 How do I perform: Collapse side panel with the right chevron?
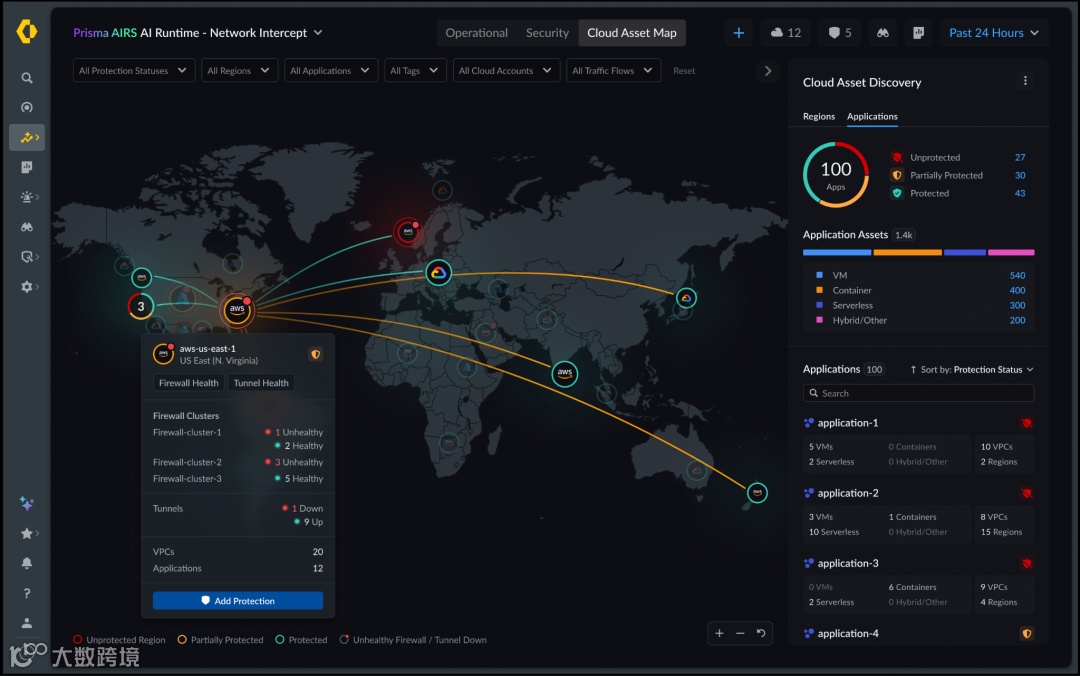coord(768,70)
